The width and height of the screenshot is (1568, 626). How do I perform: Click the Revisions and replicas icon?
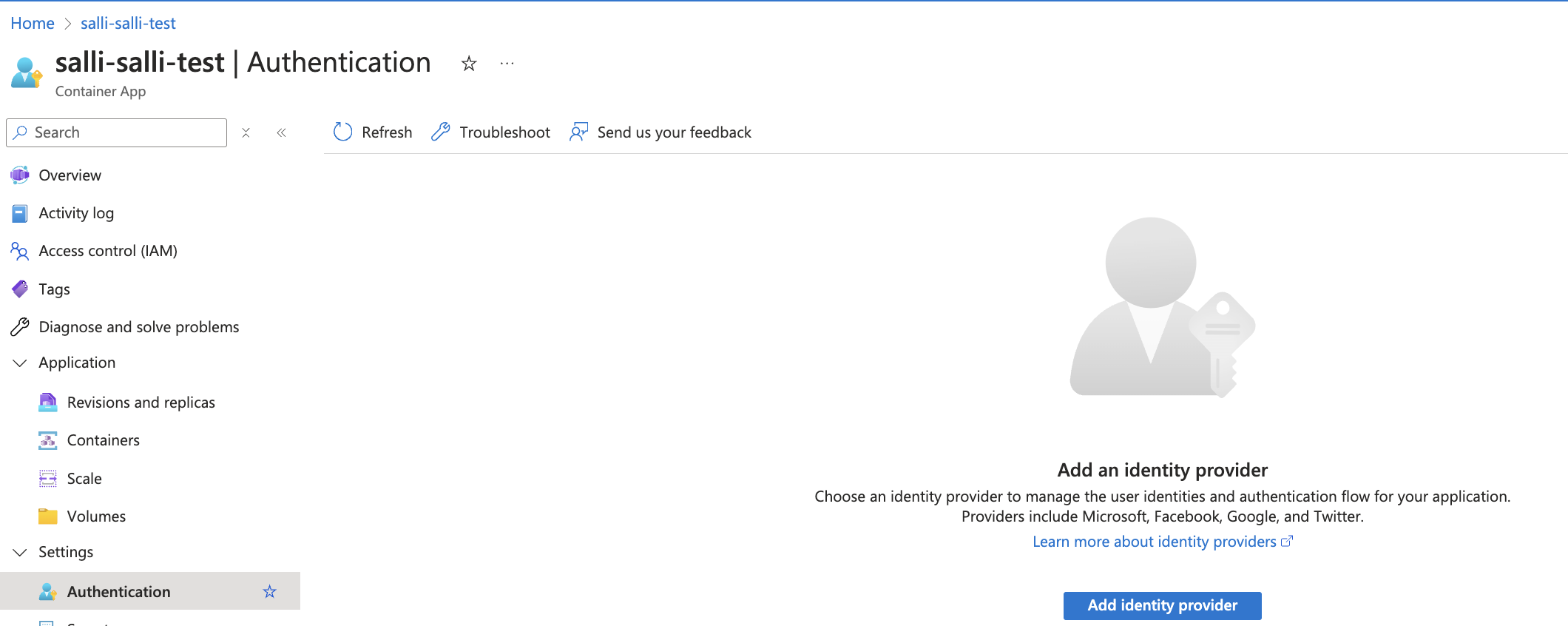[48, 403]
